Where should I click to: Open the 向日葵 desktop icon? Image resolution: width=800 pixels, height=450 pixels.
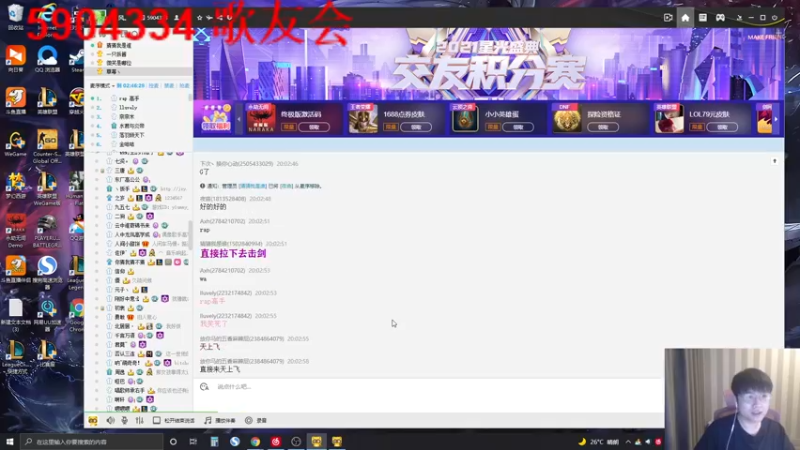click(15, 59)
